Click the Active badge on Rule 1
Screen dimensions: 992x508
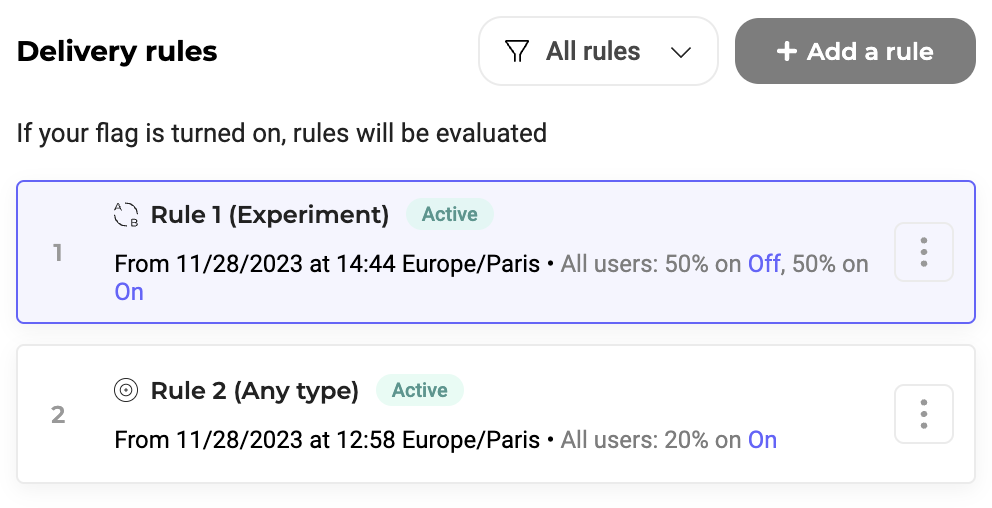pyautogui.click(x=449, y=214)
